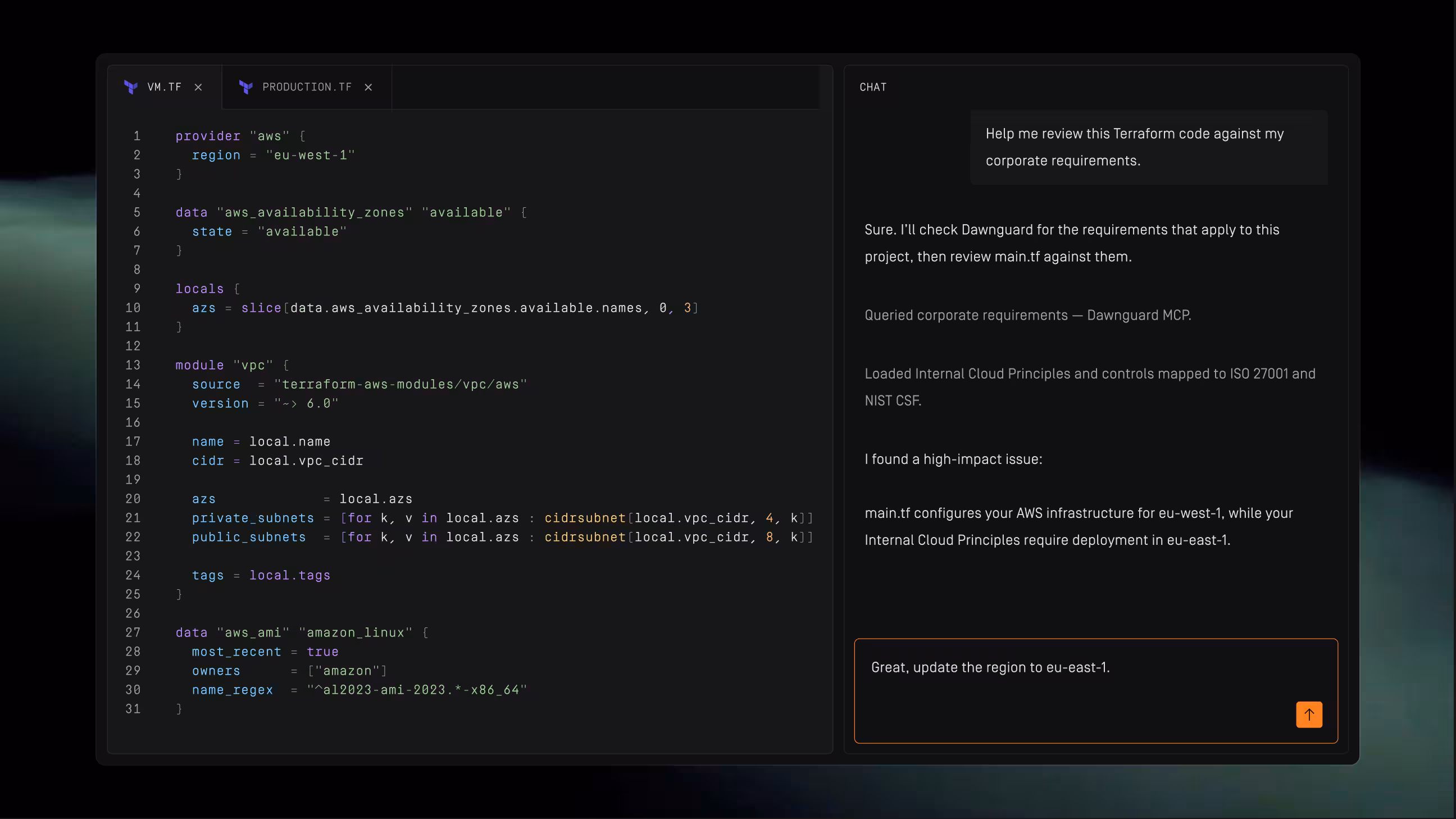
Task: Click the Terraform icon on PRODUCTION.TF tab
Action: pos(246,87)
